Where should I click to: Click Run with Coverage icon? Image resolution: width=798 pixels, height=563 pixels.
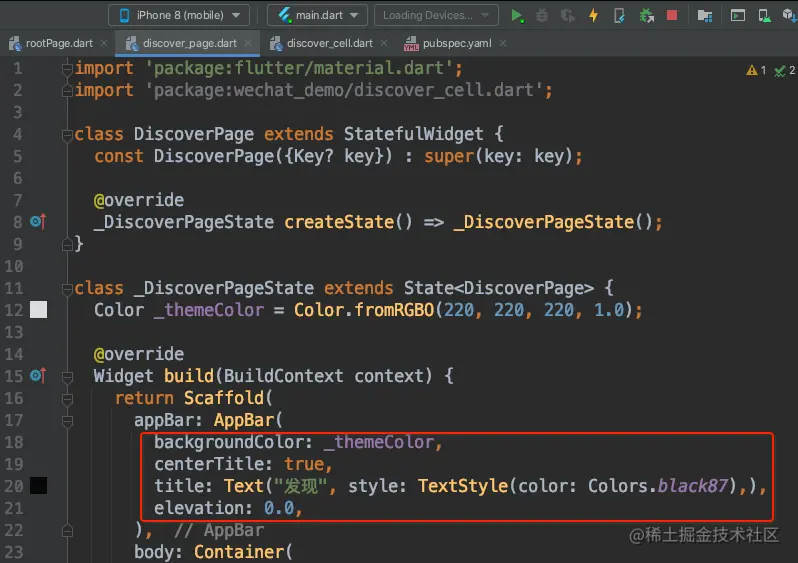567,15
